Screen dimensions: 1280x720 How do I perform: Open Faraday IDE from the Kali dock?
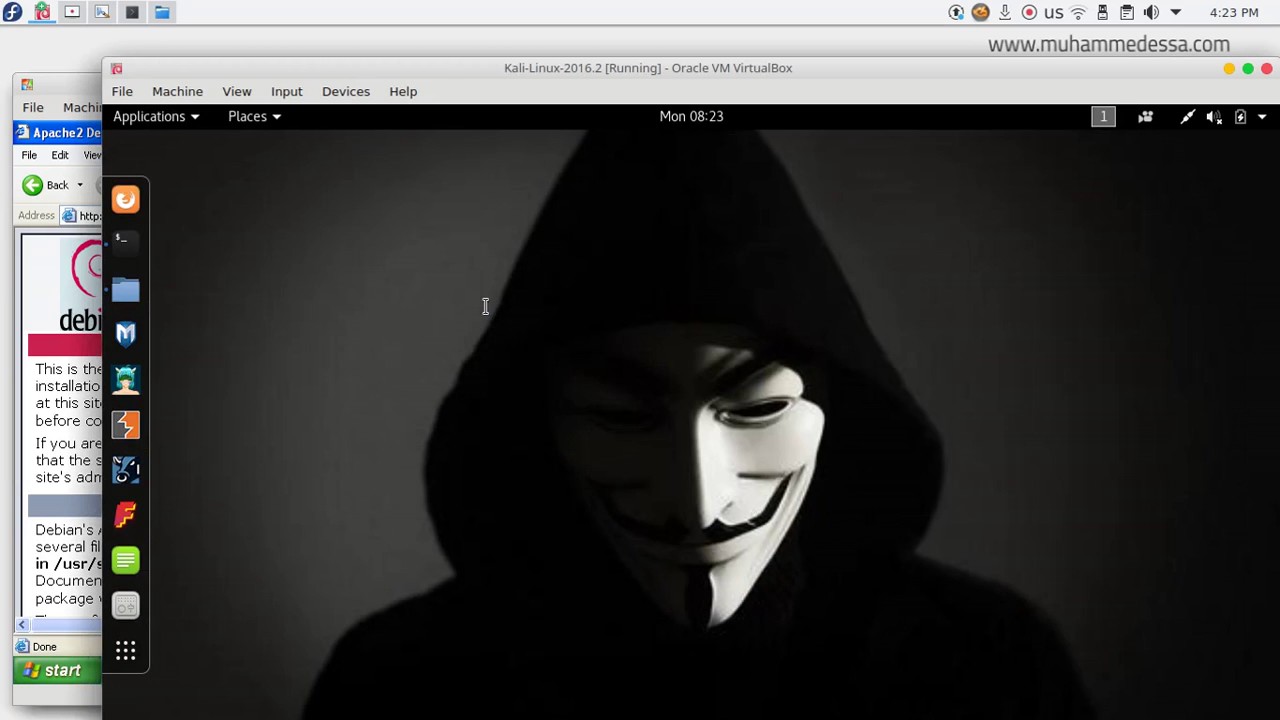coord(126,515)
